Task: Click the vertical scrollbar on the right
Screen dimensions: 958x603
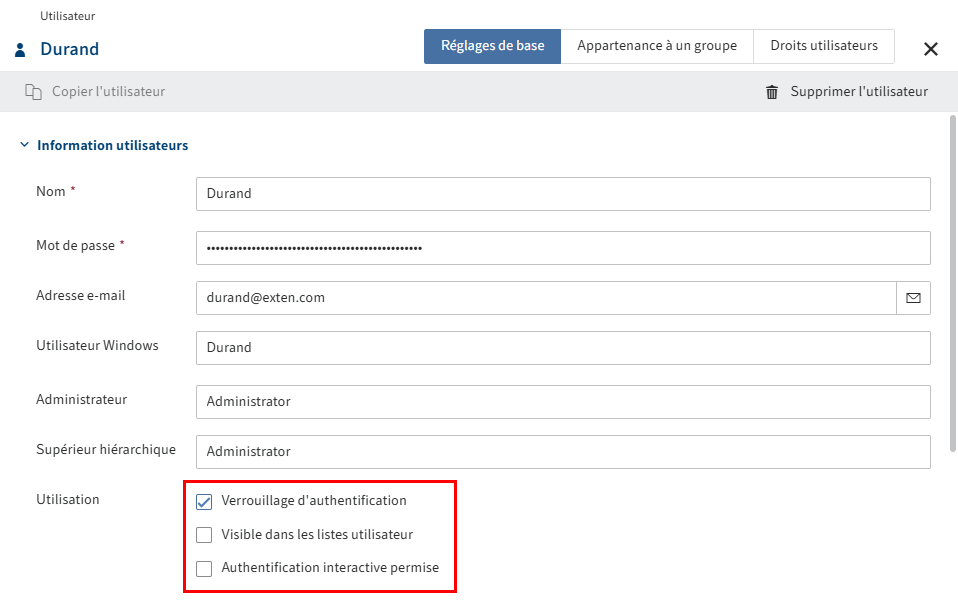Action: (x=952, y=280)
